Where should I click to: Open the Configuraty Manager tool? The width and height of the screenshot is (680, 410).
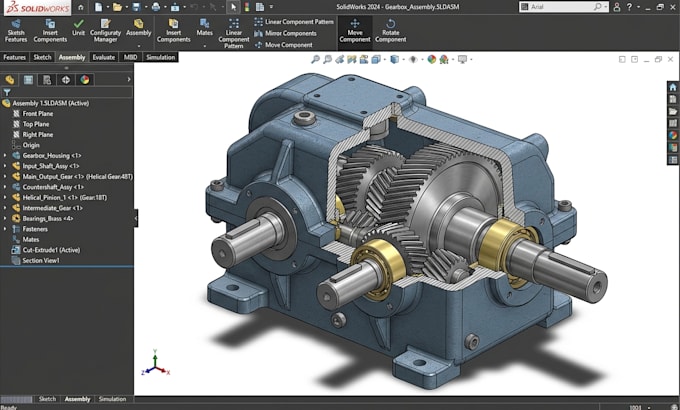(x=105, y=30)
